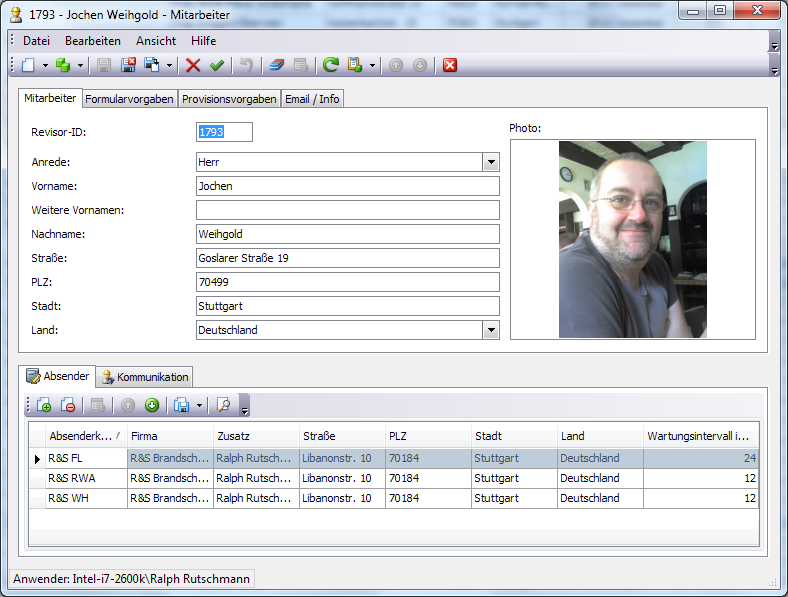Image resolution: width=788 pixels, height=597 pixels.
Task: Click the PLZ field containing 70499
Action: [x=348, y=282]
